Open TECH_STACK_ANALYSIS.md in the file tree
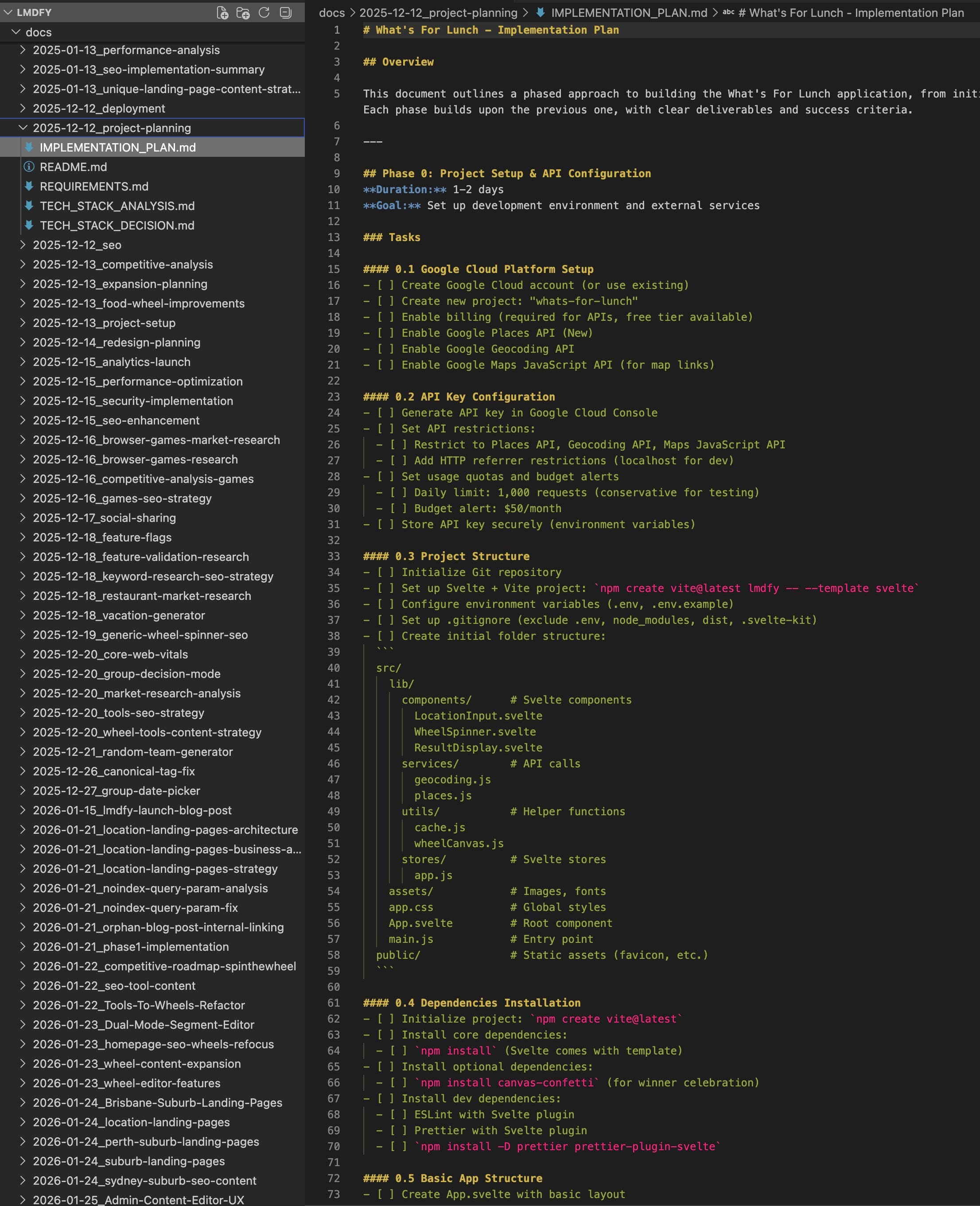The height and width of the screenshot is (1206, 980). tap(117, 206)
